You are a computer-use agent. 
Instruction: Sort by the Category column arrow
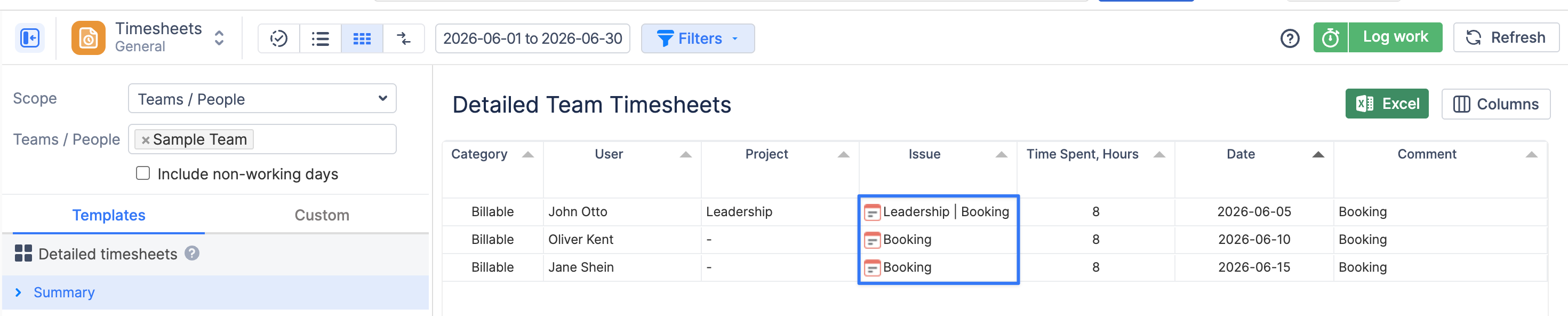click(528, 155)
